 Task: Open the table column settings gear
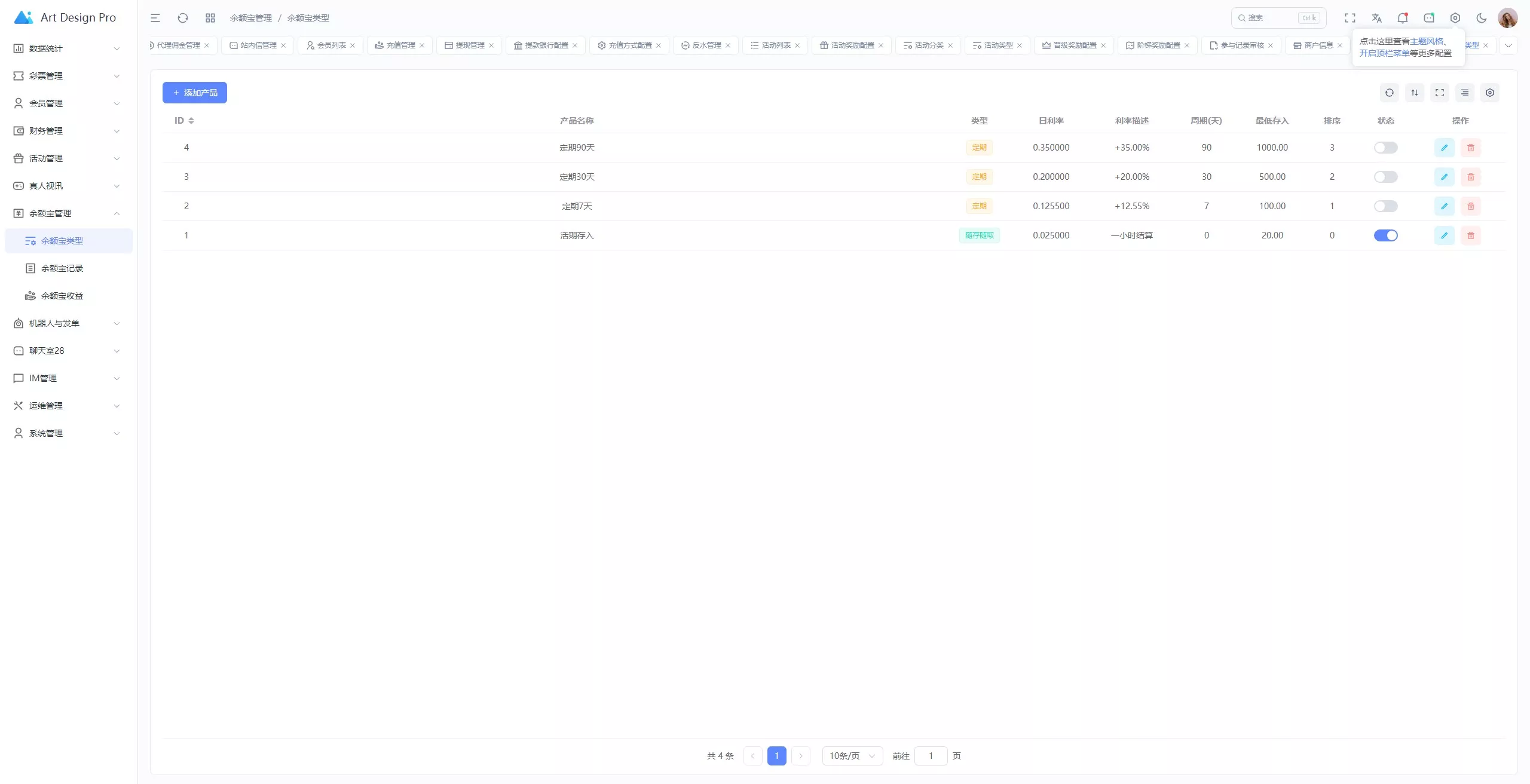click(x=1489, y=93)
